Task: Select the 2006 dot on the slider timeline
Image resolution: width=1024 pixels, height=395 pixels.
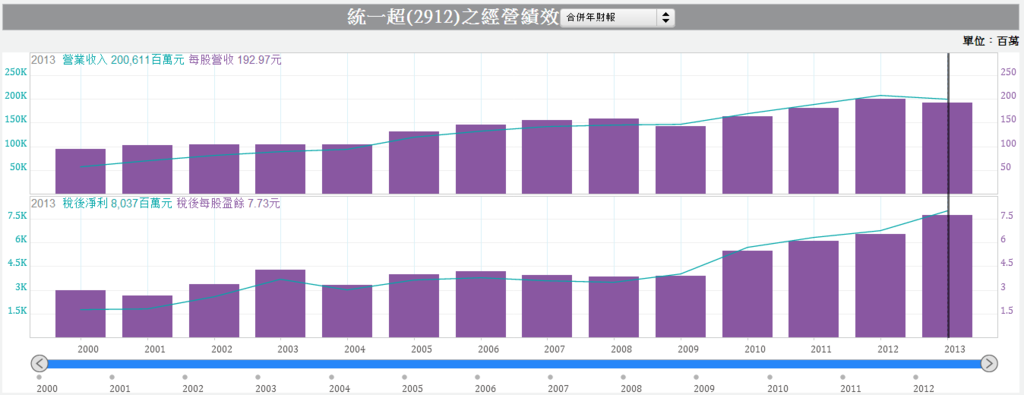Action: coord(477,377)
